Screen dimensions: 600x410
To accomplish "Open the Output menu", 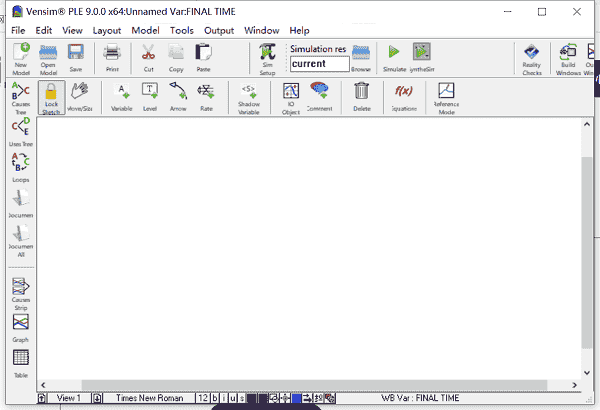I will click(x=219, y=31).
